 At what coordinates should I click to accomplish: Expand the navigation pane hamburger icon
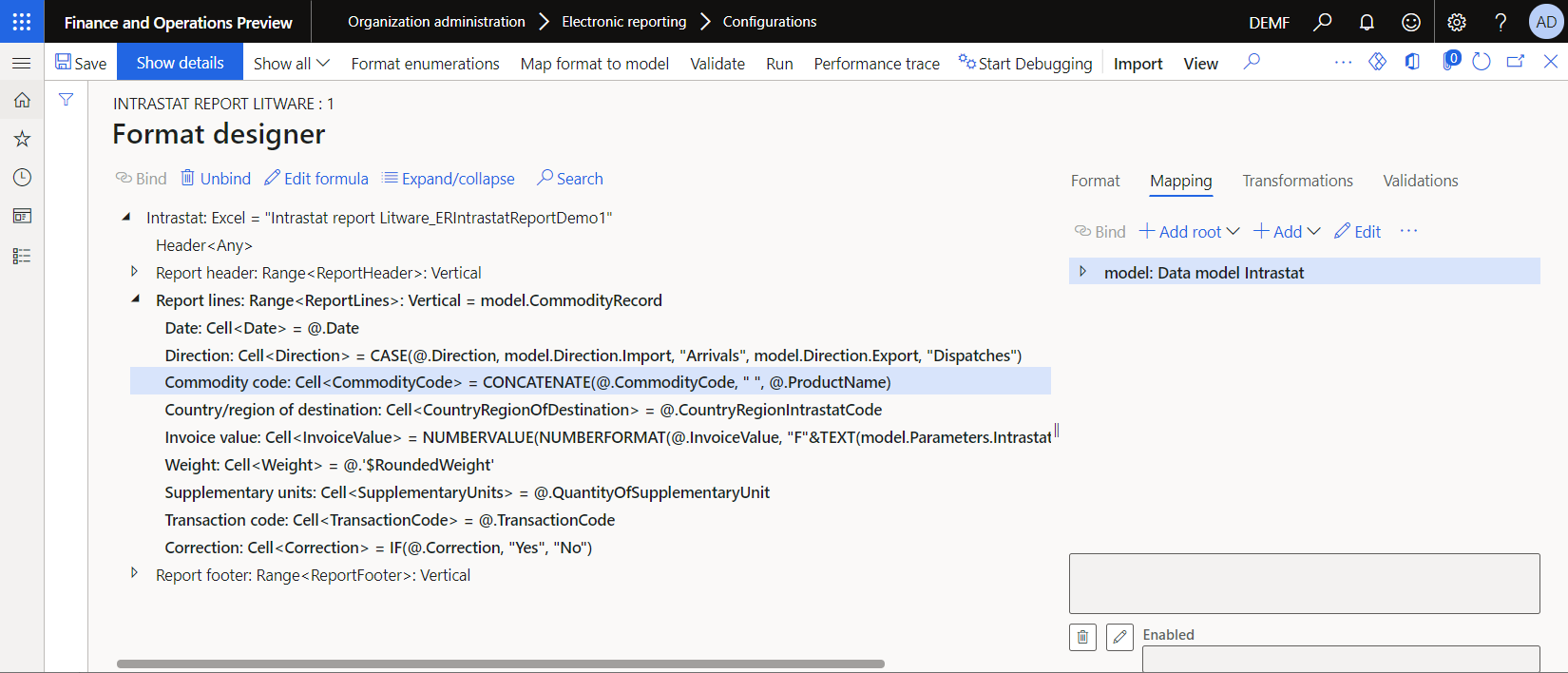[x=22, y=63]
